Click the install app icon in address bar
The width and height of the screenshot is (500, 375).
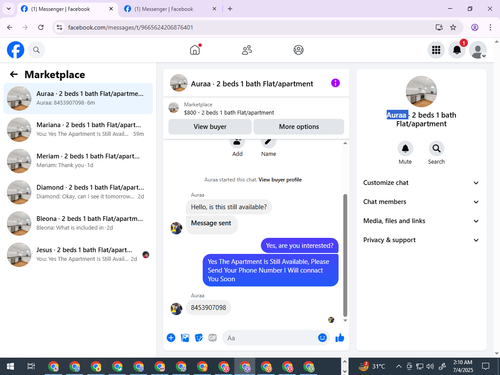pyautogui.click(x=439, y=27)
